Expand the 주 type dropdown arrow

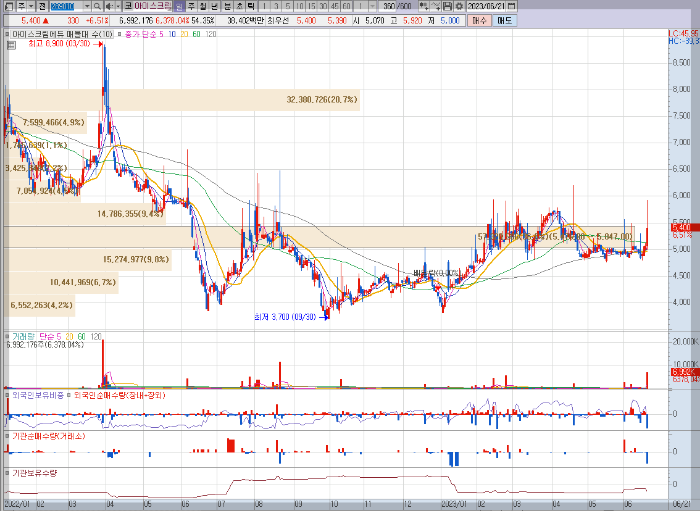pyautogui.click(x=30, y=6)
